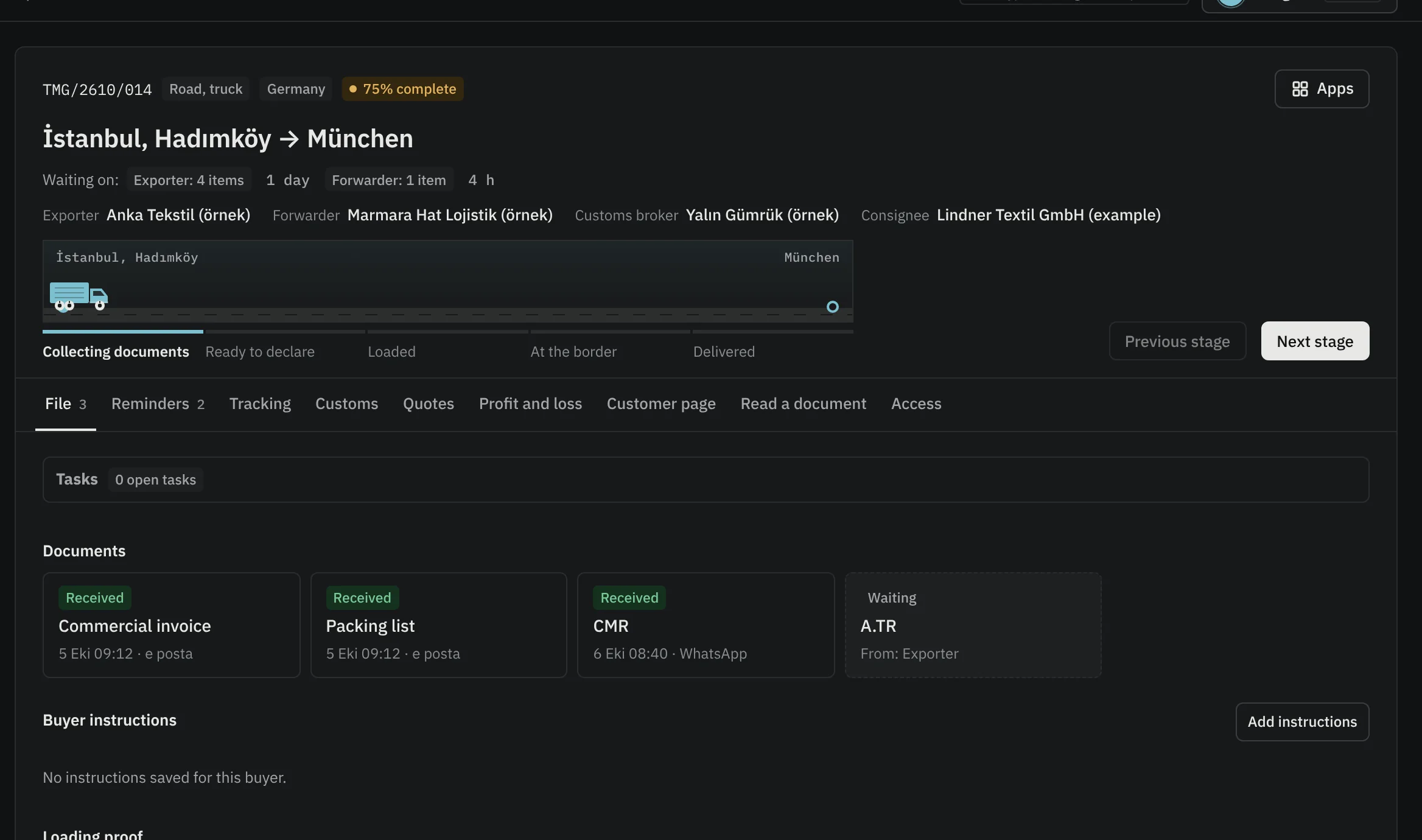Go to the Customs tab
Image resolution: width=1422 pixels, height=840 pixels.
tap(346, 404)
